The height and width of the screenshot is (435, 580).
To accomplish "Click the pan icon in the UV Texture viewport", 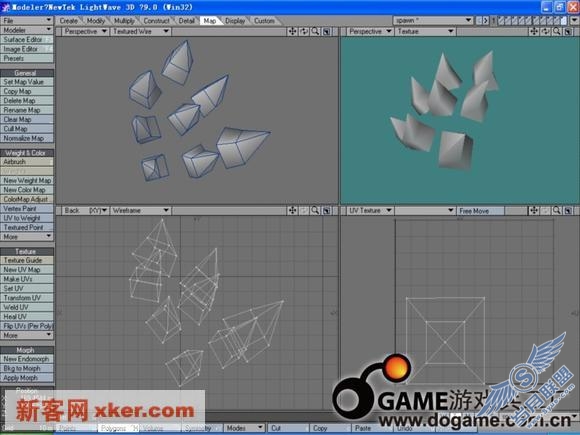I will 534,210.
